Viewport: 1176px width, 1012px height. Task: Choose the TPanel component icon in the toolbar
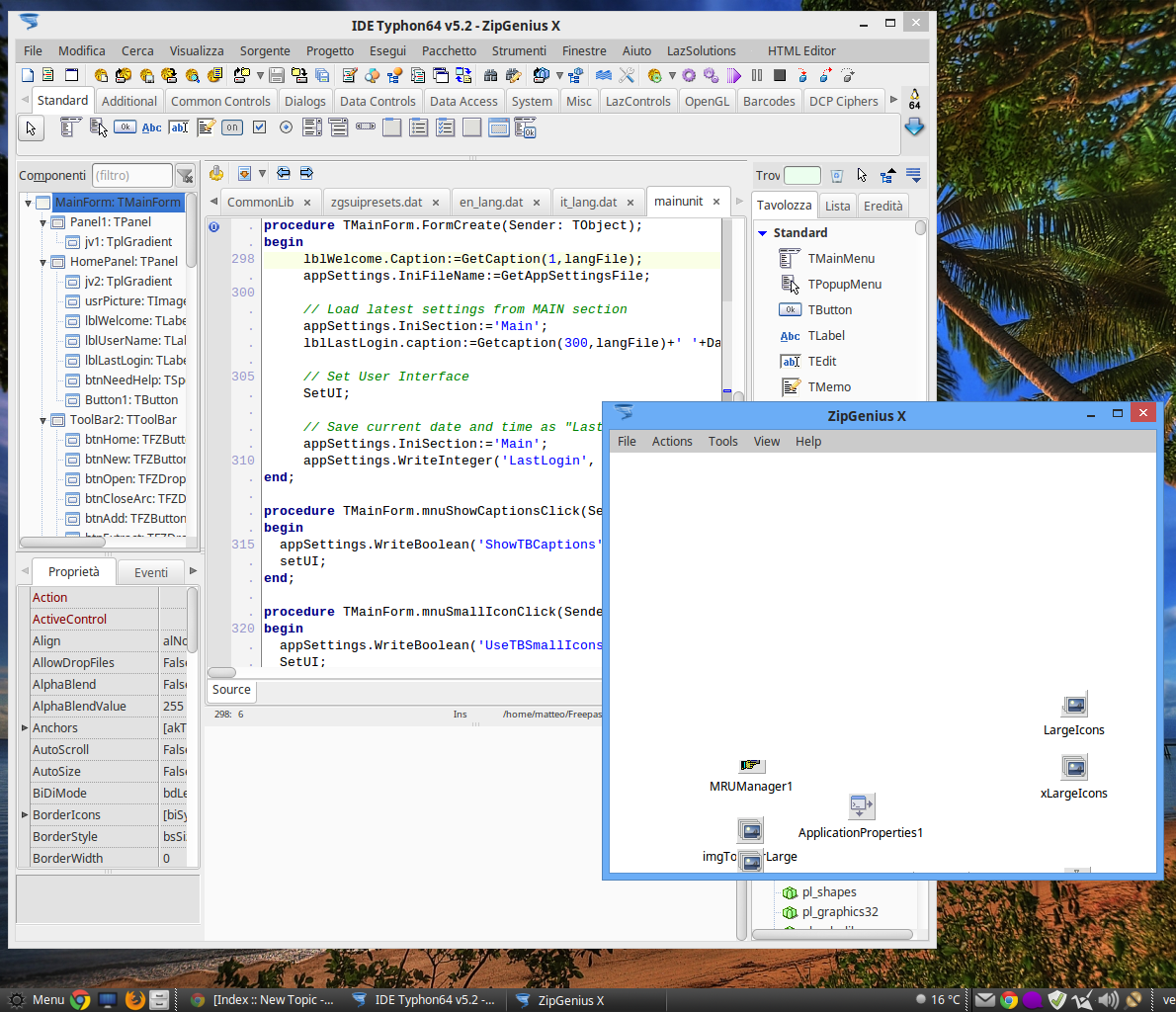click(471, 127)
